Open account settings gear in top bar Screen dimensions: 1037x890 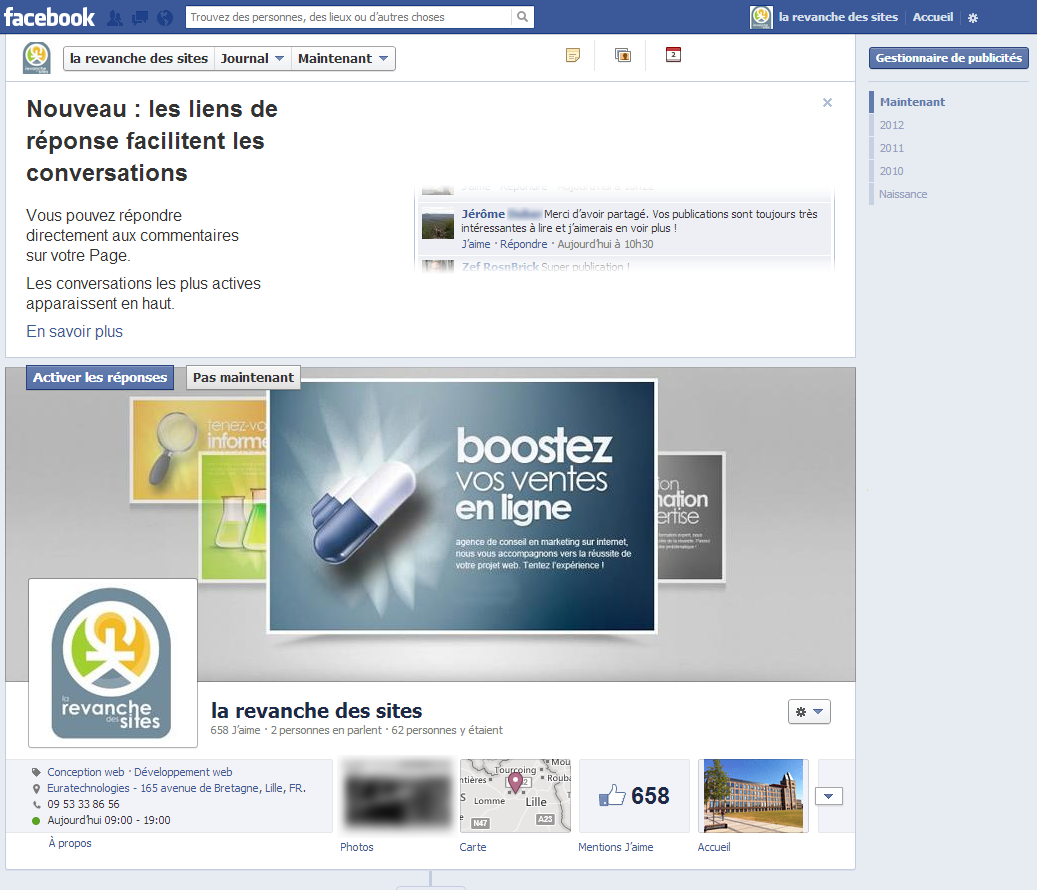pyautogui.click(x=973, y=18)
